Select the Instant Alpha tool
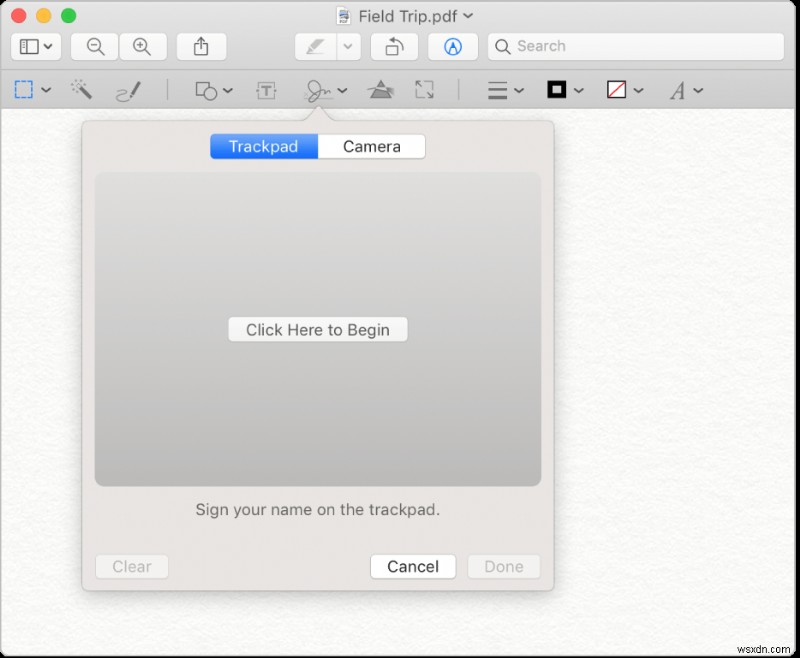The height and width of the screenshot is (658, 800). click(x=81, y=90)
